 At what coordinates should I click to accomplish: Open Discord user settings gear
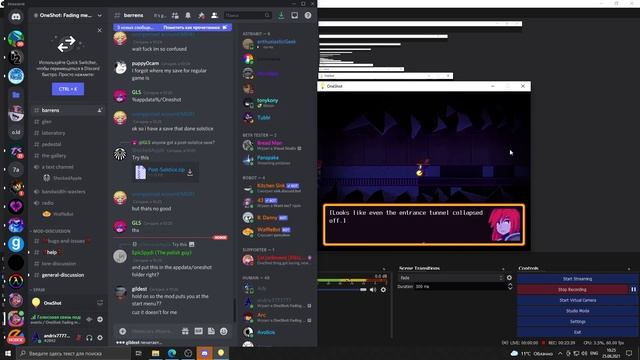[100, 338]
